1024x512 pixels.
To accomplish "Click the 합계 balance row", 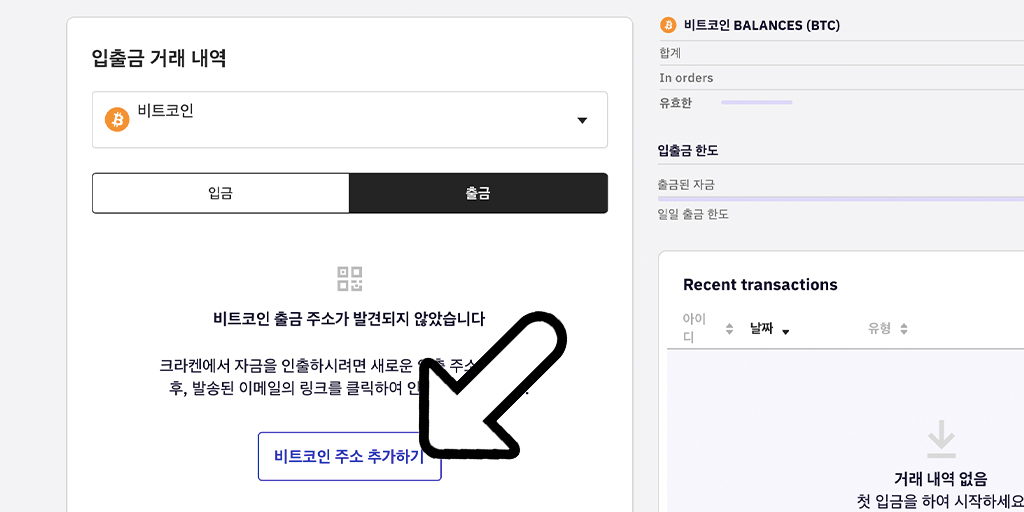I will [842, 54].
